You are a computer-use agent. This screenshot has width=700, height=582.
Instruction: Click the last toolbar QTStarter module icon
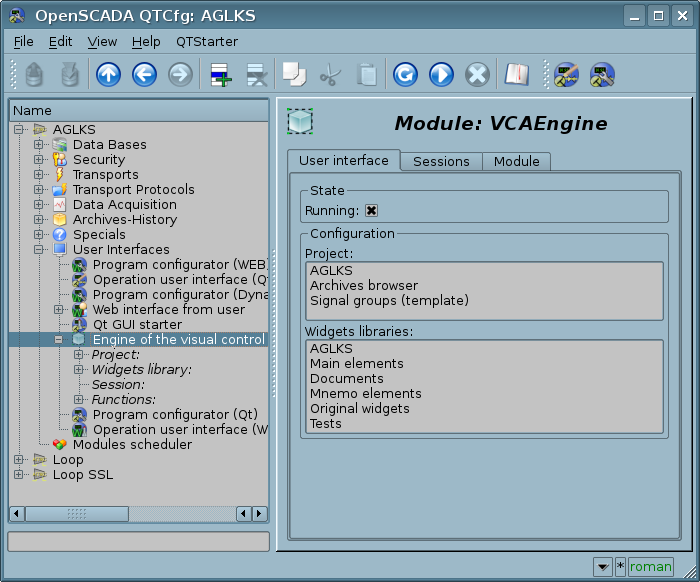tap(602, 74)
